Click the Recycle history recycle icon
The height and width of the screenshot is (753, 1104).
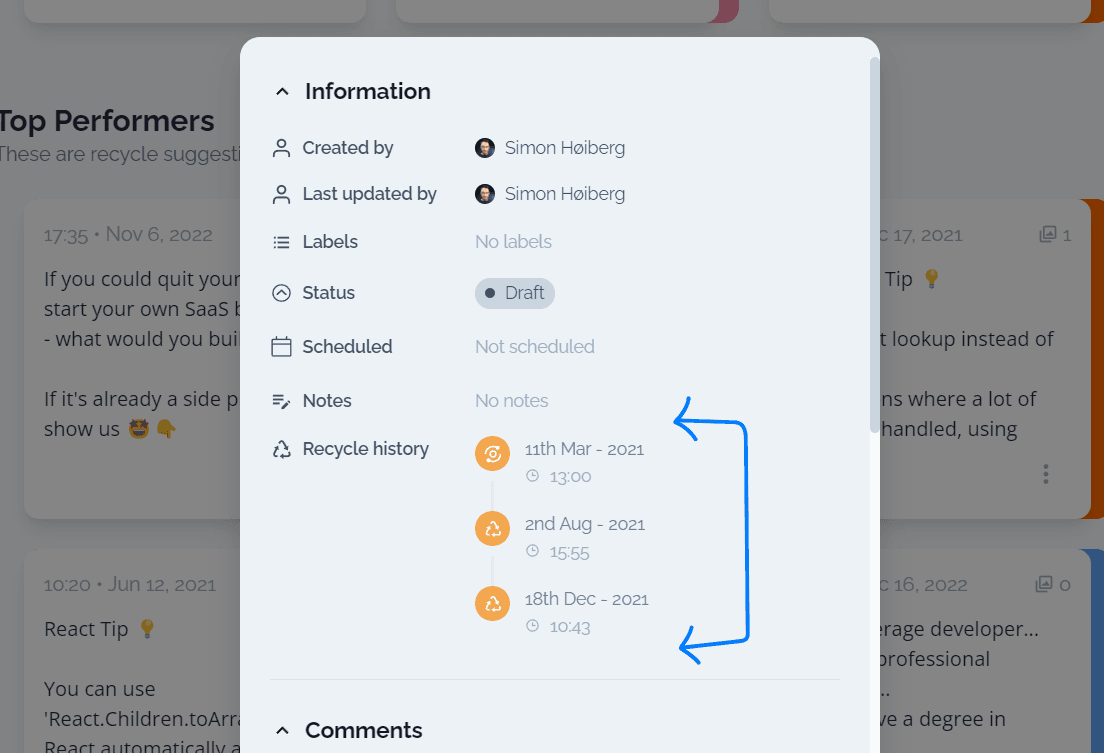pyautogui.click(x=282, y=449)
